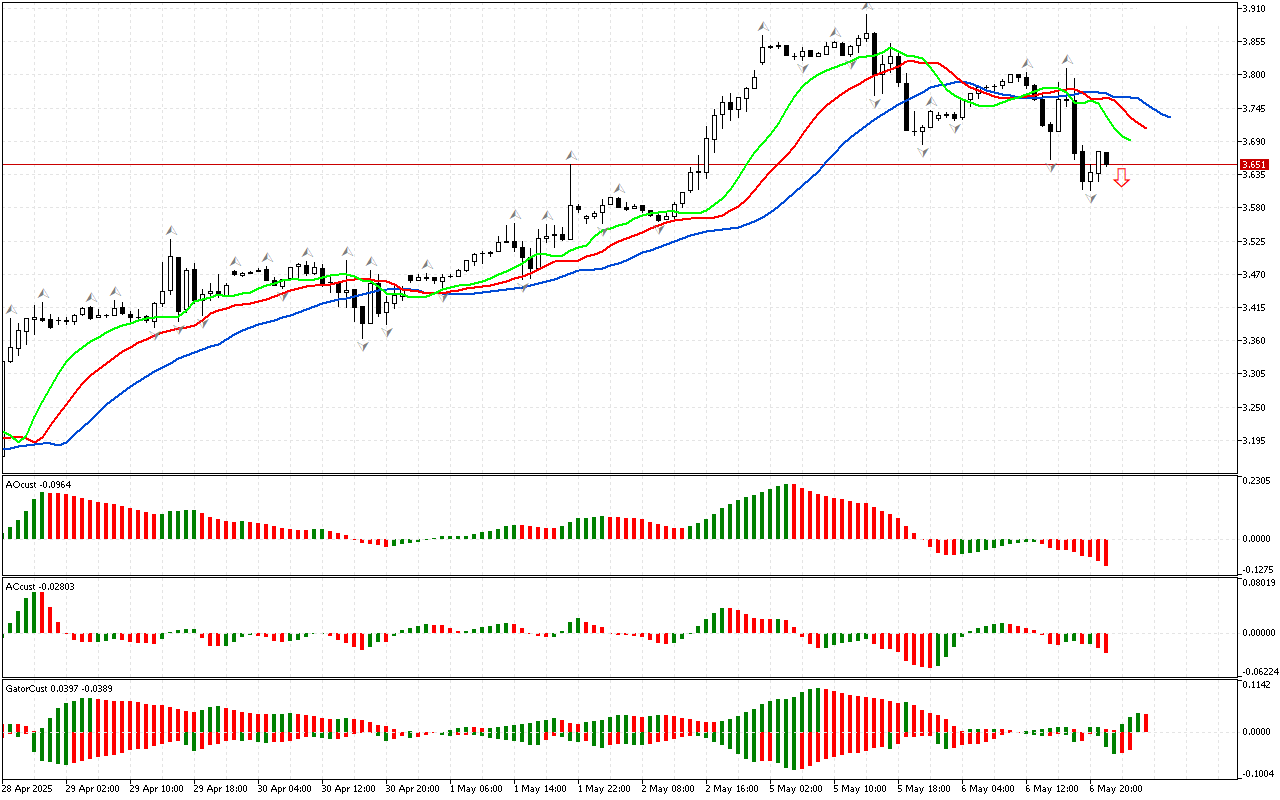This screenshot has width=1280, height=800.
Task: Select the green Alligator line's right end
Action: tap(1129, 140)
